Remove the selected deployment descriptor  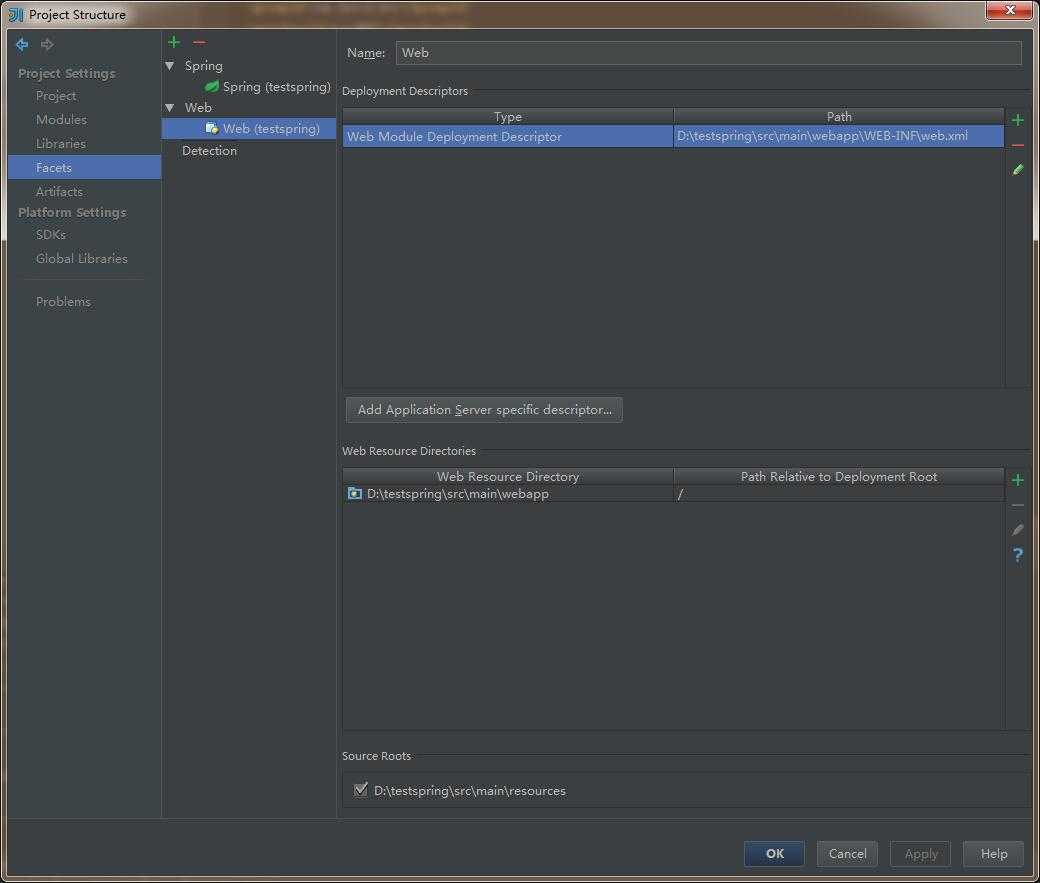[x=1017, y=145]
